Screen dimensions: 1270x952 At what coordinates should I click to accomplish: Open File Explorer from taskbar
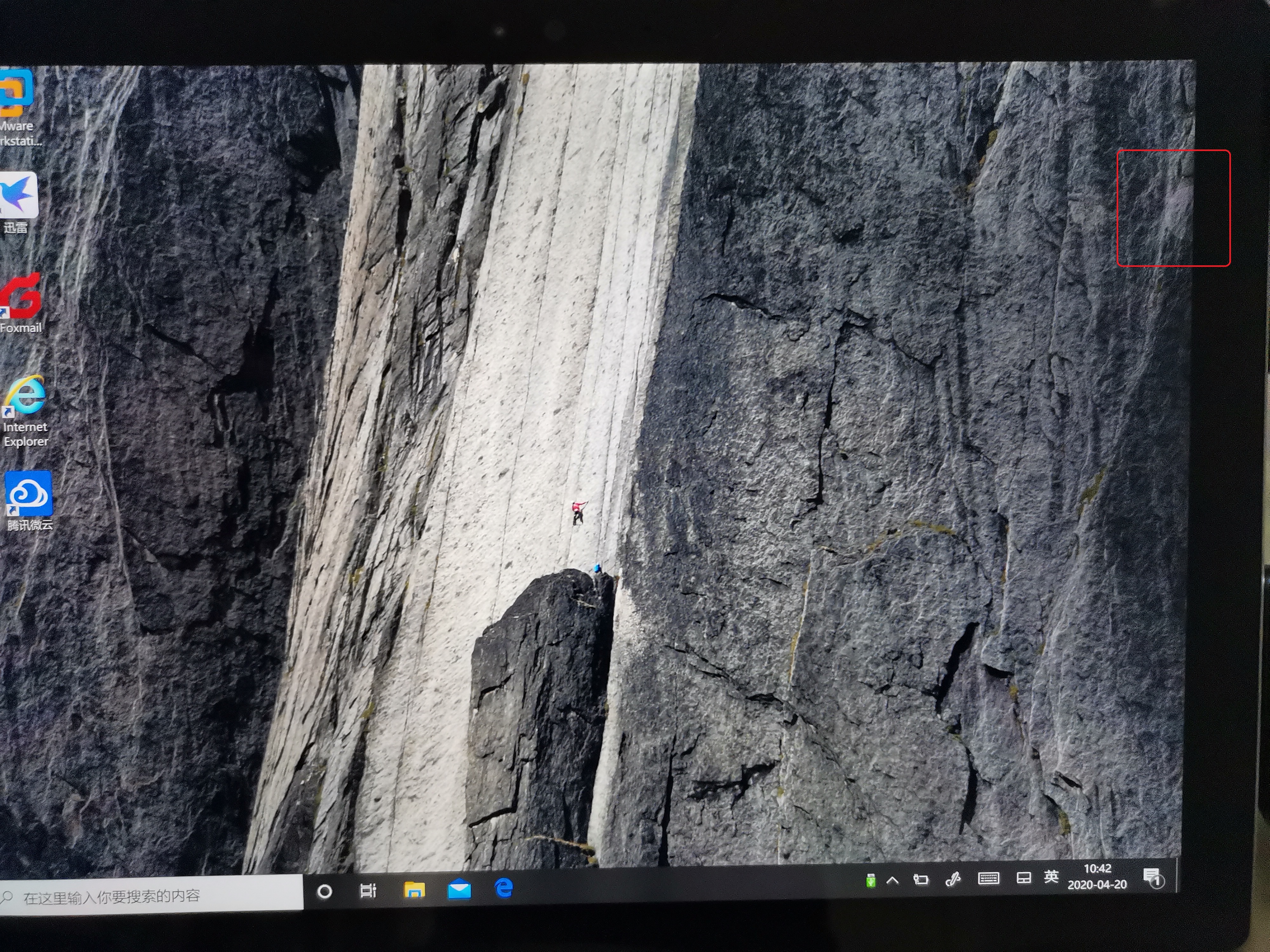414,890
